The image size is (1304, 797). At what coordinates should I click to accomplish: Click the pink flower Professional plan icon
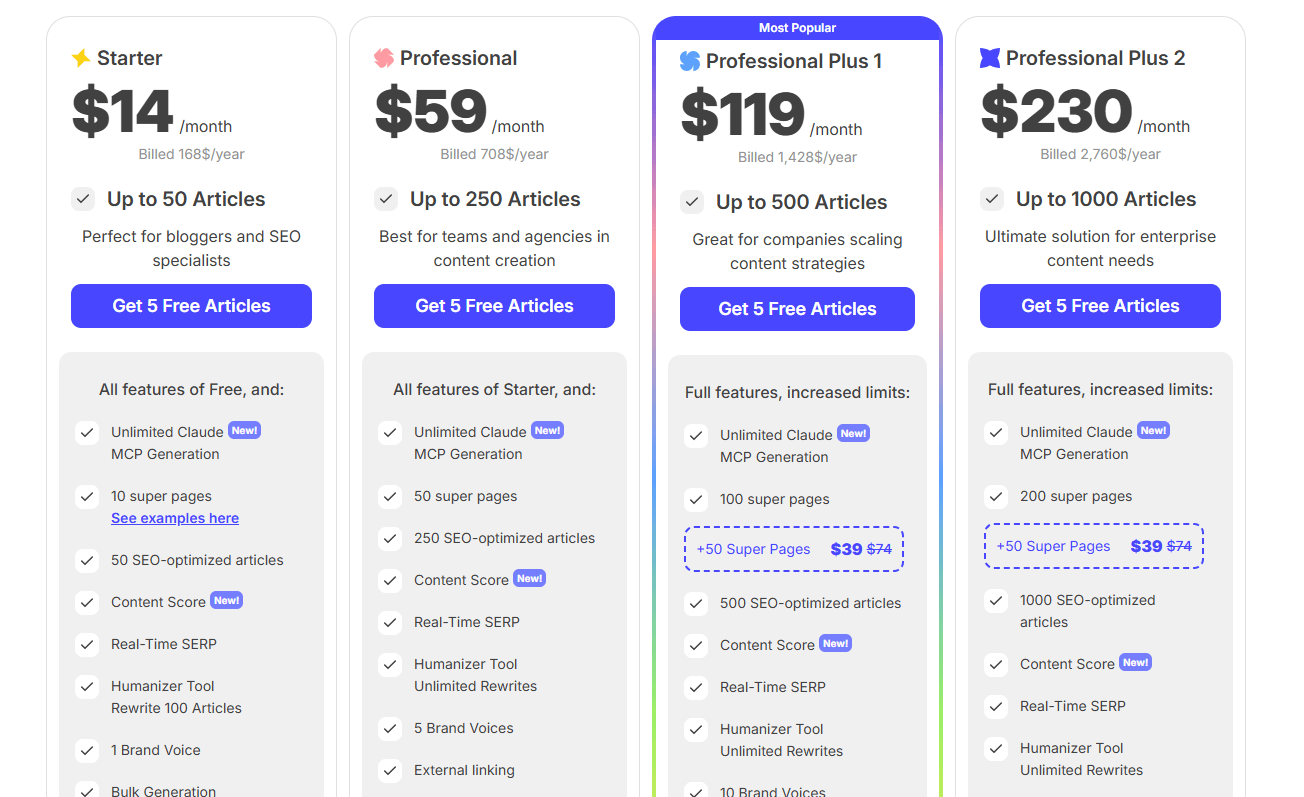point(384,58)
